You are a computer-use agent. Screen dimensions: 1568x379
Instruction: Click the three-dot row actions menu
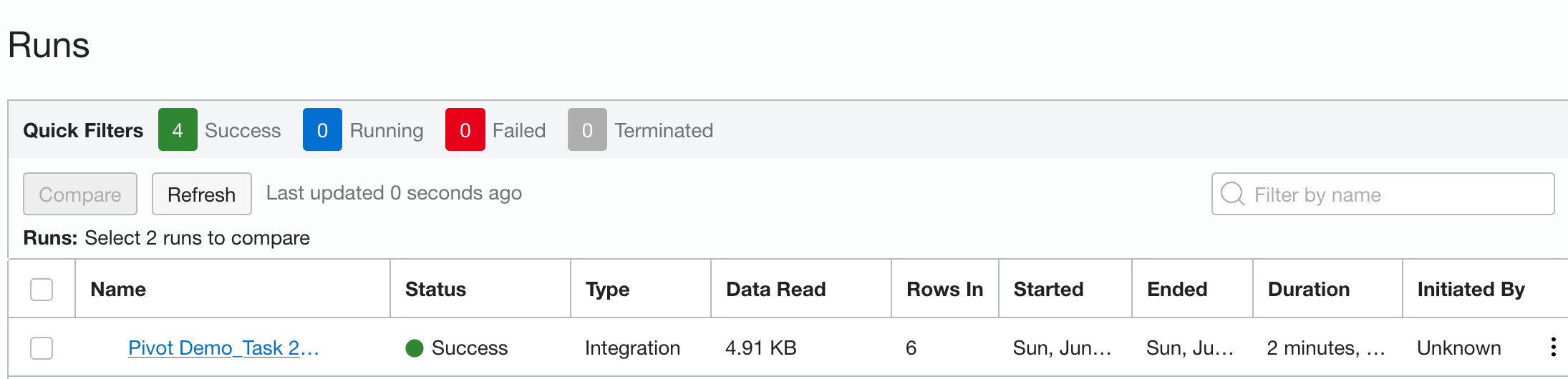(x=1552, y=348)
